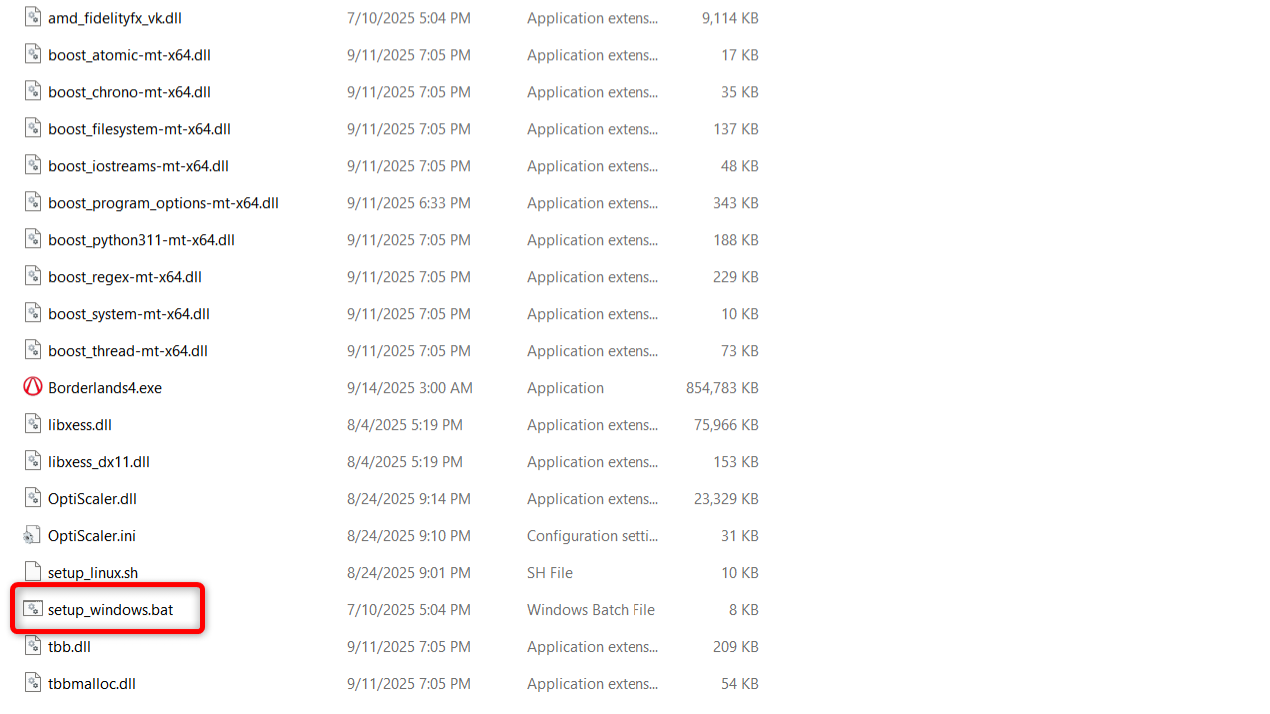Image resolution: width=1270 pixels, height=714 pixels.
Task: Click boost_thread-mt-x64.dll file name
Action: pyautogui.click(x=128, y=351)
